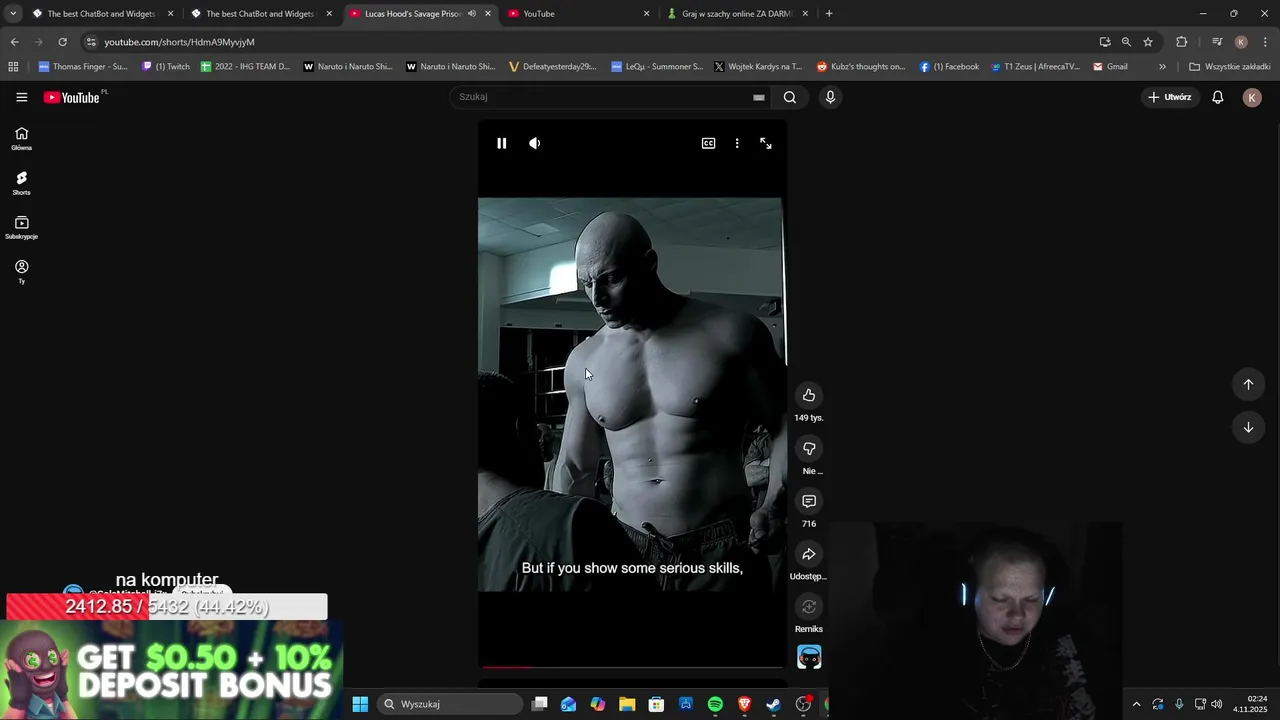This screenshot has height=720, width=1280.
Task: Switch to Graj w szachy online tab
Action: coord(737,14)
